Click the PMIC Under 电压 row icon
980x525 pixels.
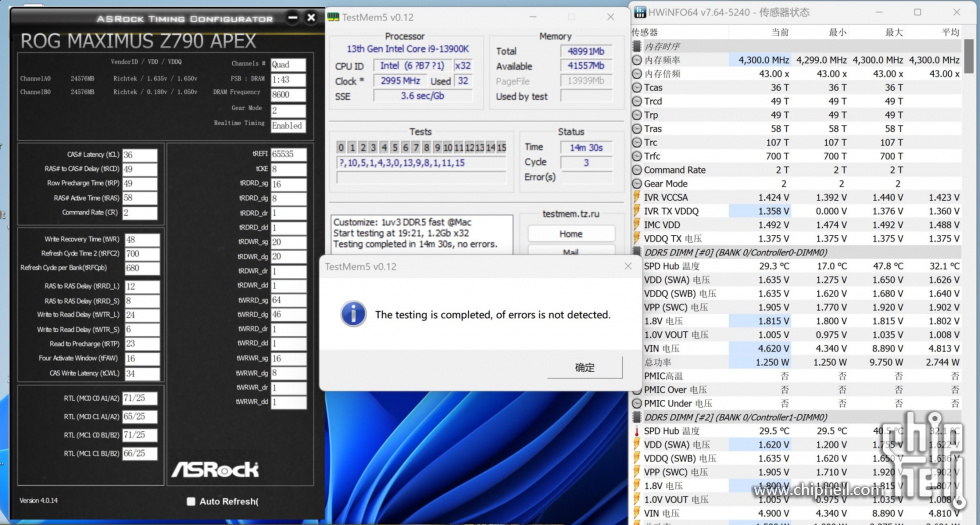(x=637, y=404)
